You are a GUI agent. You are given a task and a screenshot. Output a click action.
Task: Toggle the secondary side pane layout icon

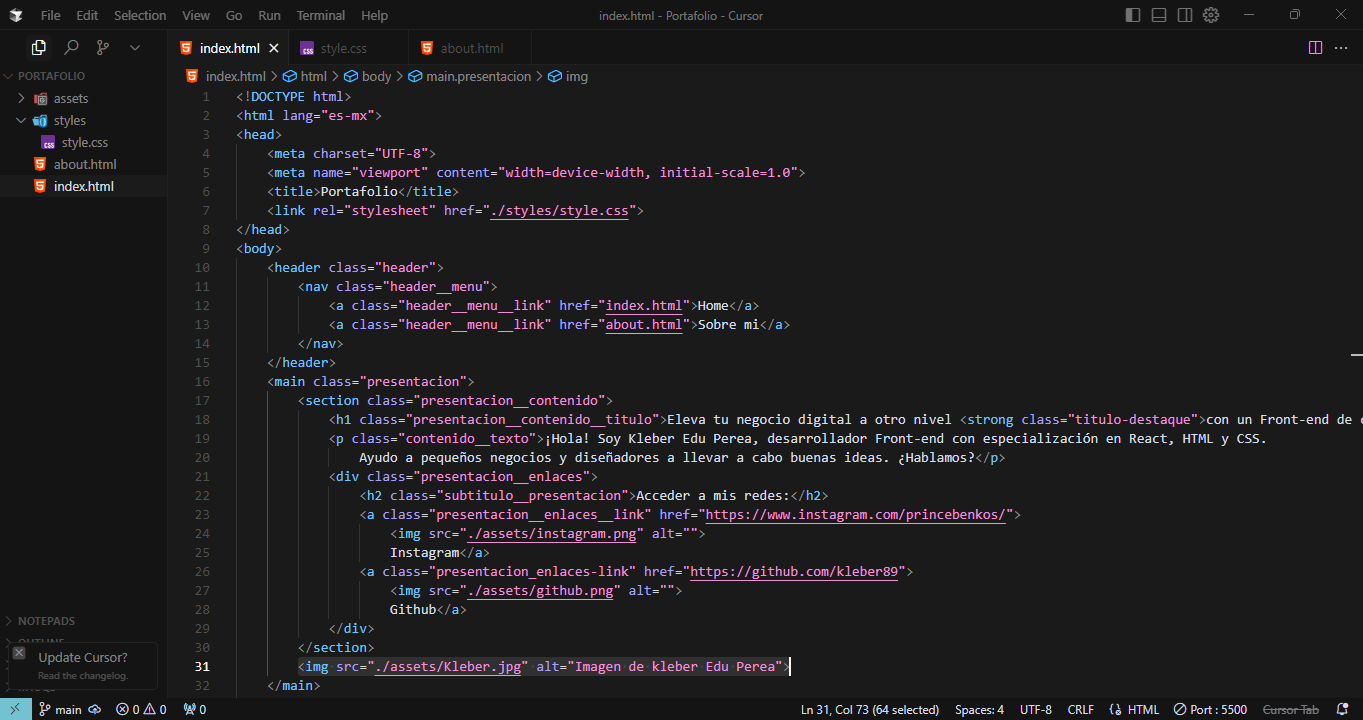point(1185,15)
